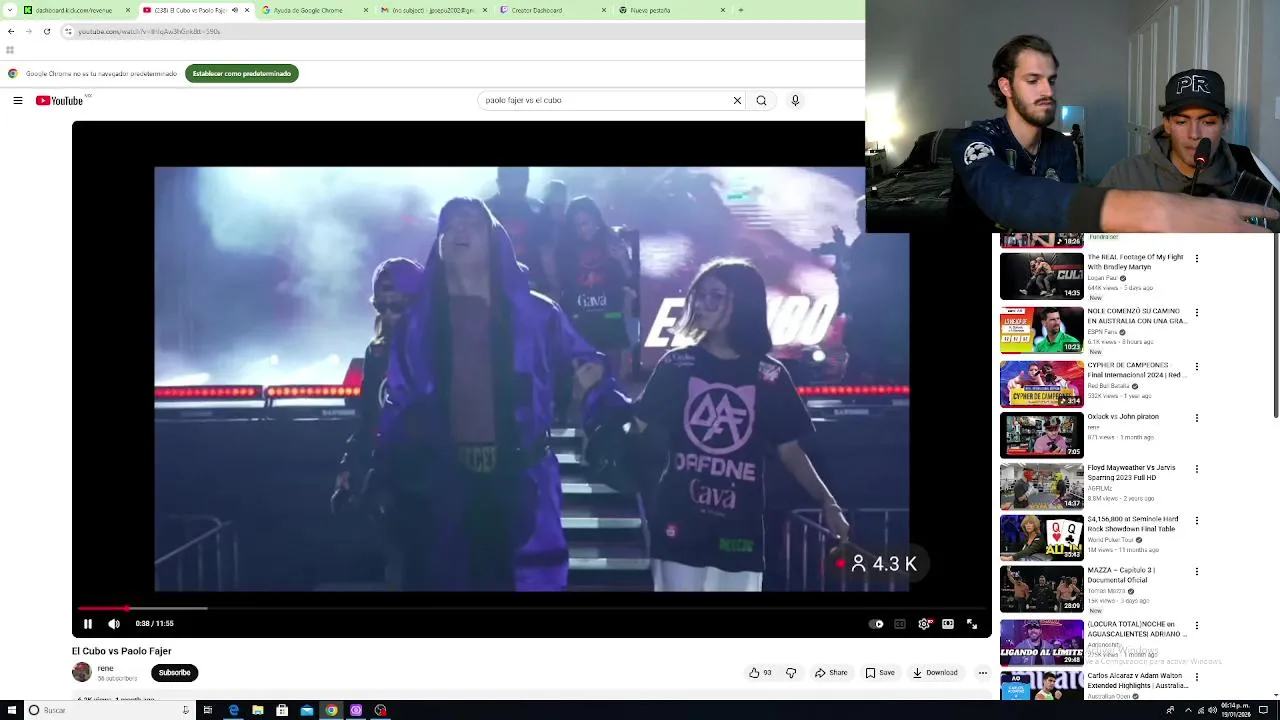Open YouTube guide hamburger menu
Screen dimensions: 1280x720
(x=18, y=100)
